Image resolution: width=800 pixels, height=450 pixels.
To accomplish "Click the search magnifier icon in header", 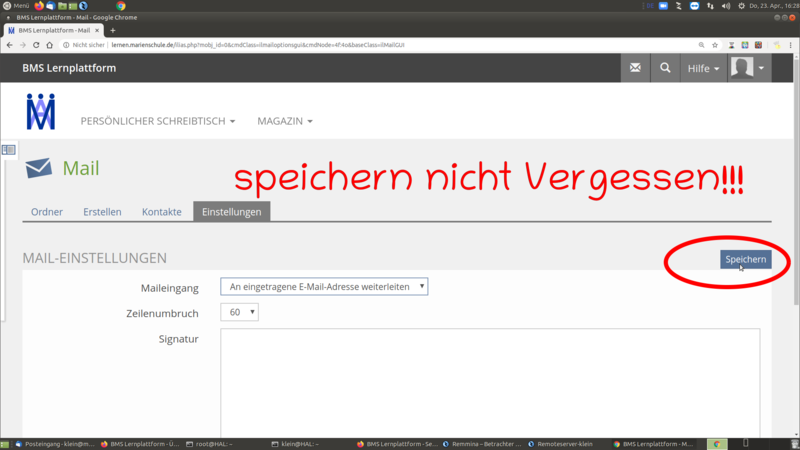I will 665,68.
